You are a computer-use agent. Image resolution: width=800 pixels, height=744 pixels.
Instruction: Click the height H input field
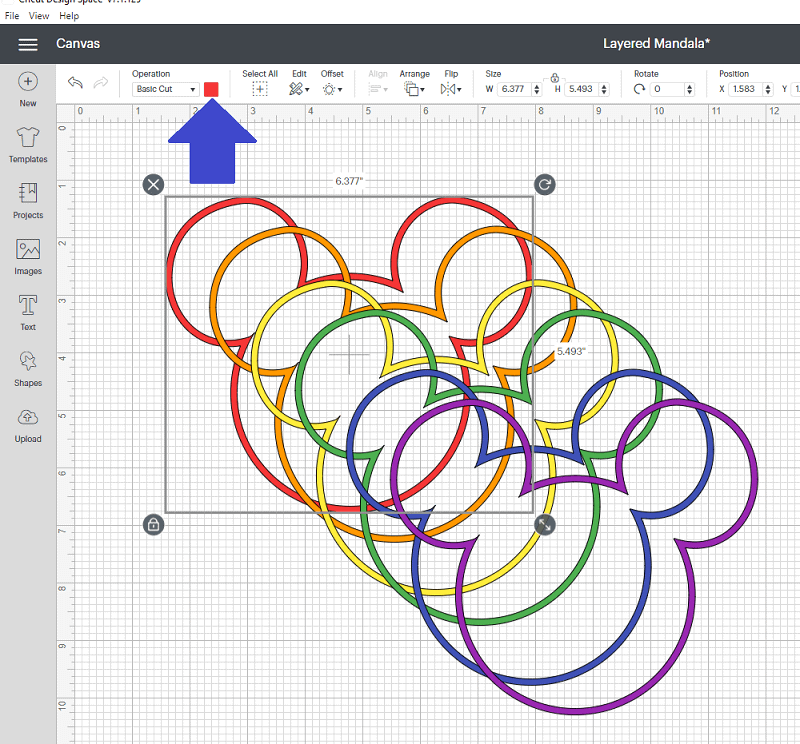point(583,89)
